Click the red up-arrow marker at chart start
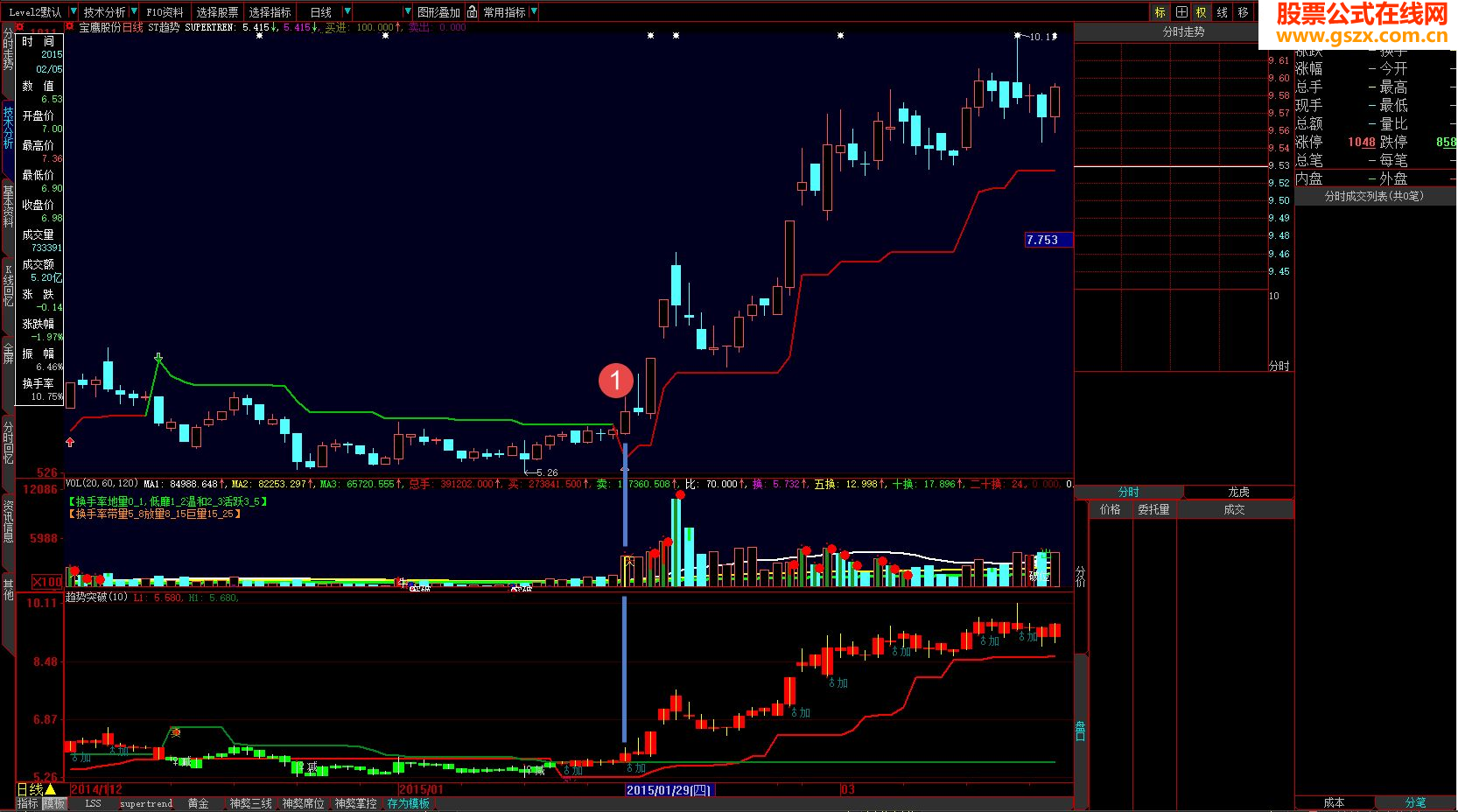The width and height of the screenshot is (1458, 812). tap(70, 442)
